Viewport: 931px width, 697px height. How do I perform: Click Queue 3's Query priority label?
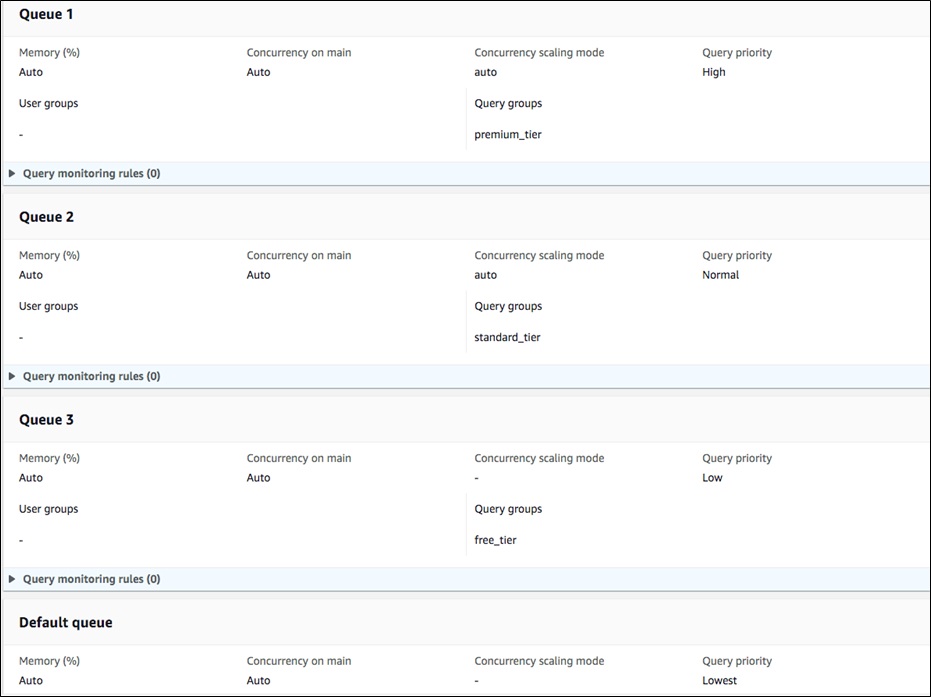[737, 458]
